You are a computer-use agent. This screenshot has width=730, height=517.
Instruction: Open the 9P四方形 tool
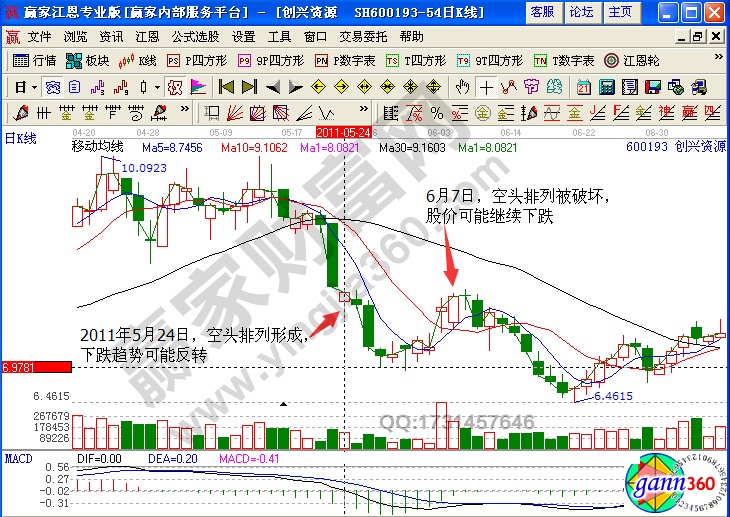click(271, 61)
